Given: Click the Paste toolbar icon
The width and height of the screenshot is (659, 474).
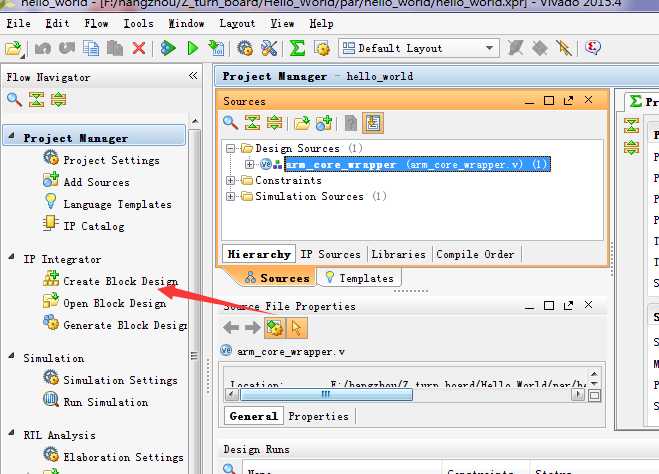Looking at the screenshot, I should pos(114,48).
